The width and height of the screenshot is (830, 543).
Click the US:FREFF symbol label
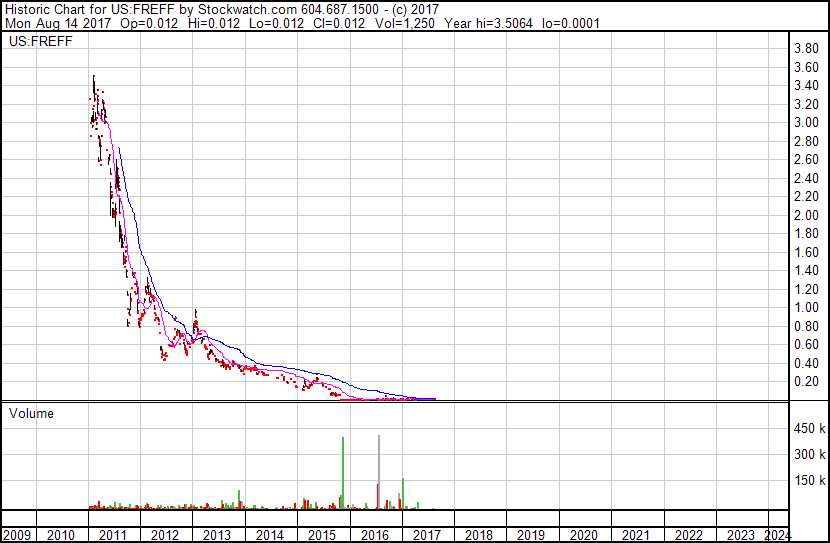(41, 42)
